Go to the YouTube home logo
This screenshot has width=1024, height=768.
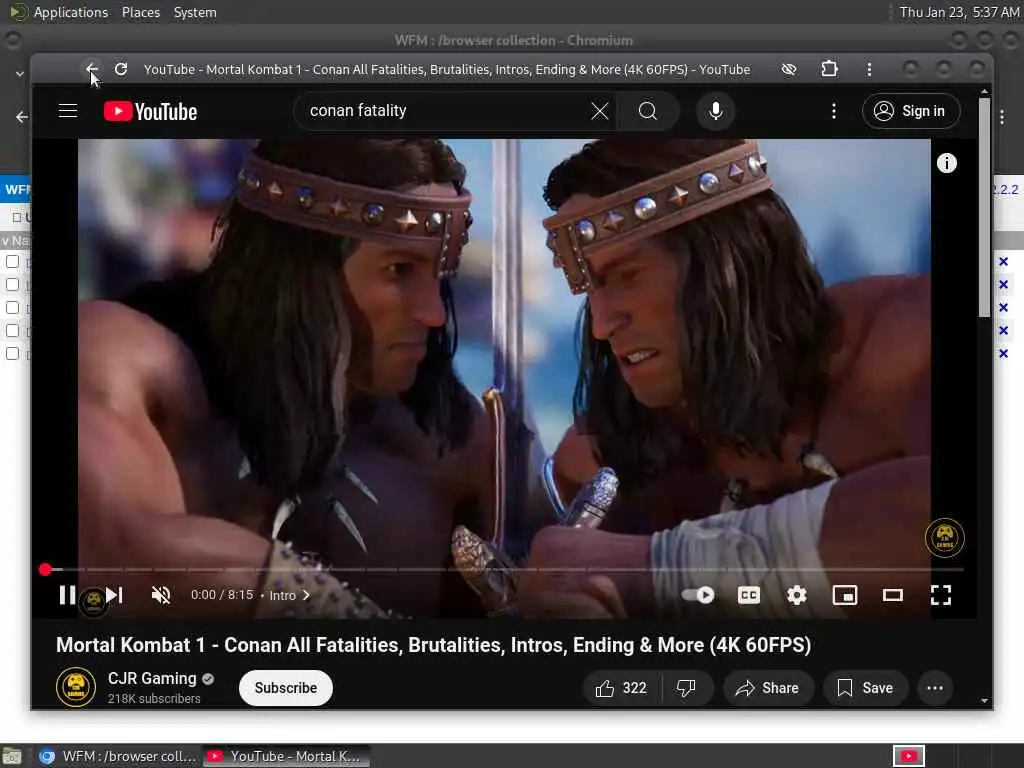(x=150, y=112)
